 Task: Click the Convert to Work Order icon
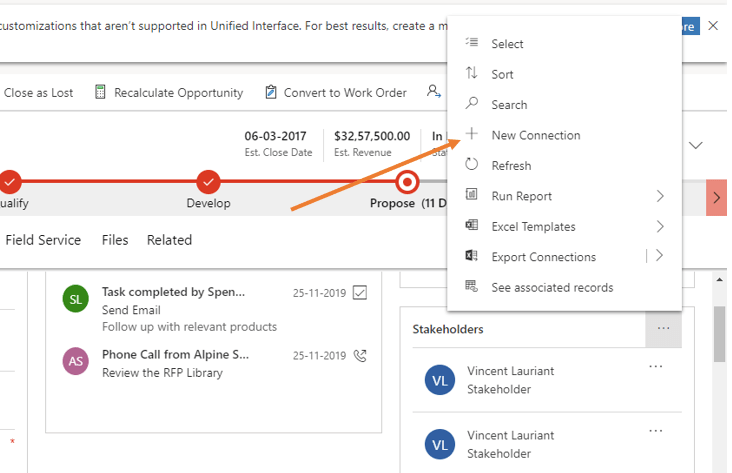click(x=271, y=92)
